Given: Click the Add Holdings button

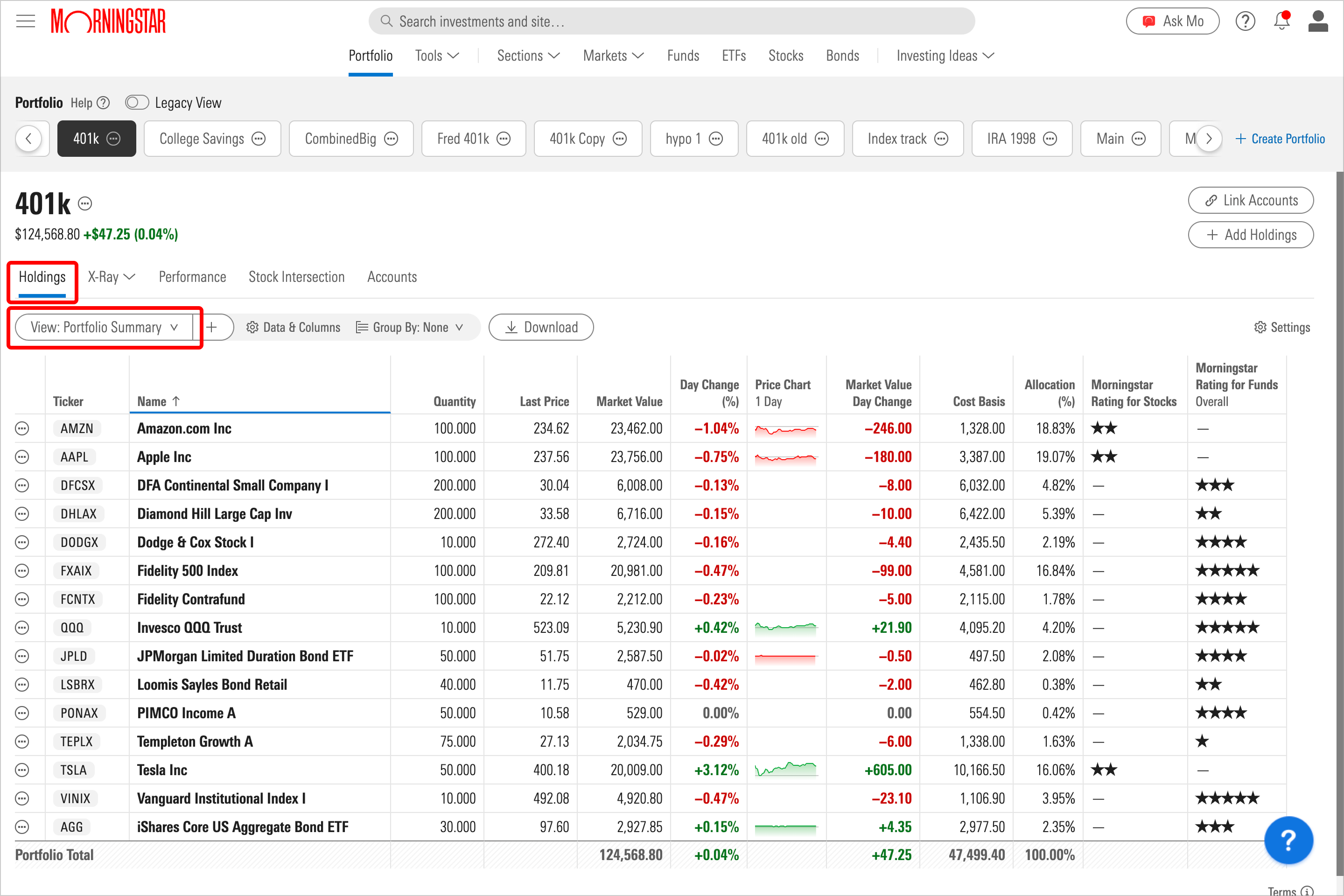Looking at the screenshot, I should click(x=1250, y=235).
